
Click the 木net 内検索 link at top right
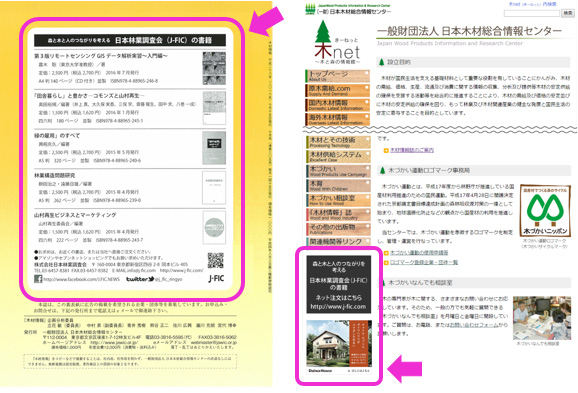pyautogui.click(x=533, y=4)
